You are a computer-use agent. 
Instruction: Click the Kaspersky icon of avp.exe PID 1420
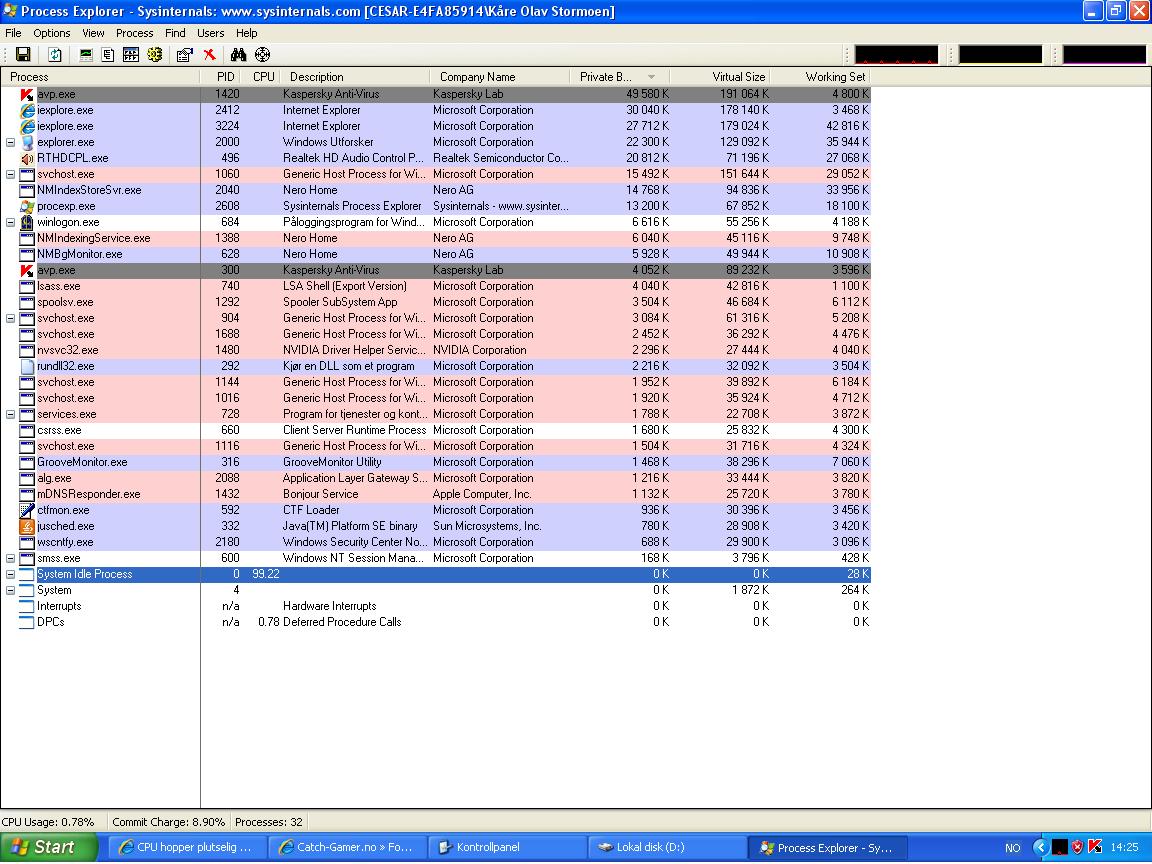[27, 94]
